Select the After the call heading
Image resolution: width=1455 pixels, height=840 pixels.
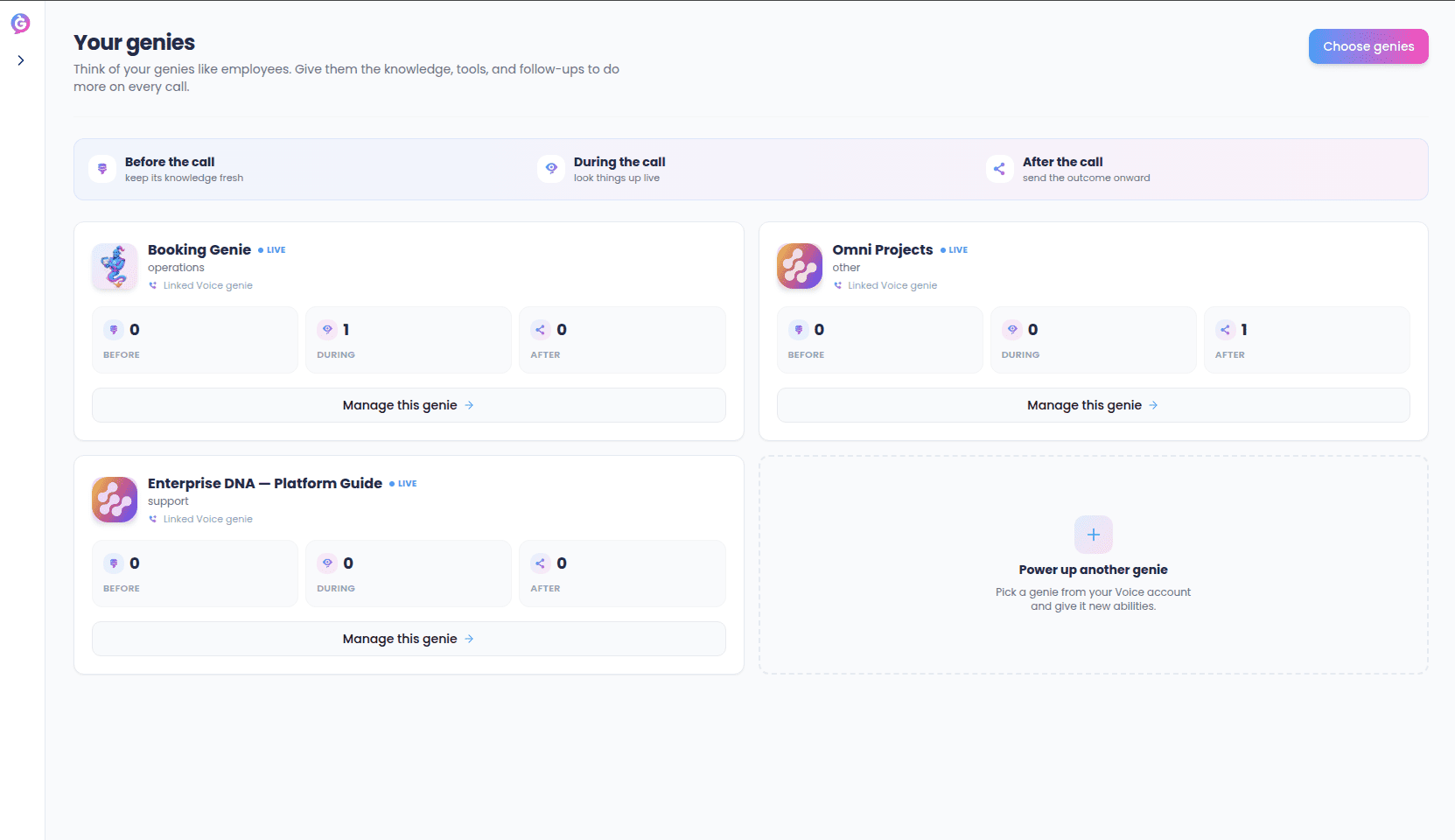(1063, 162)
